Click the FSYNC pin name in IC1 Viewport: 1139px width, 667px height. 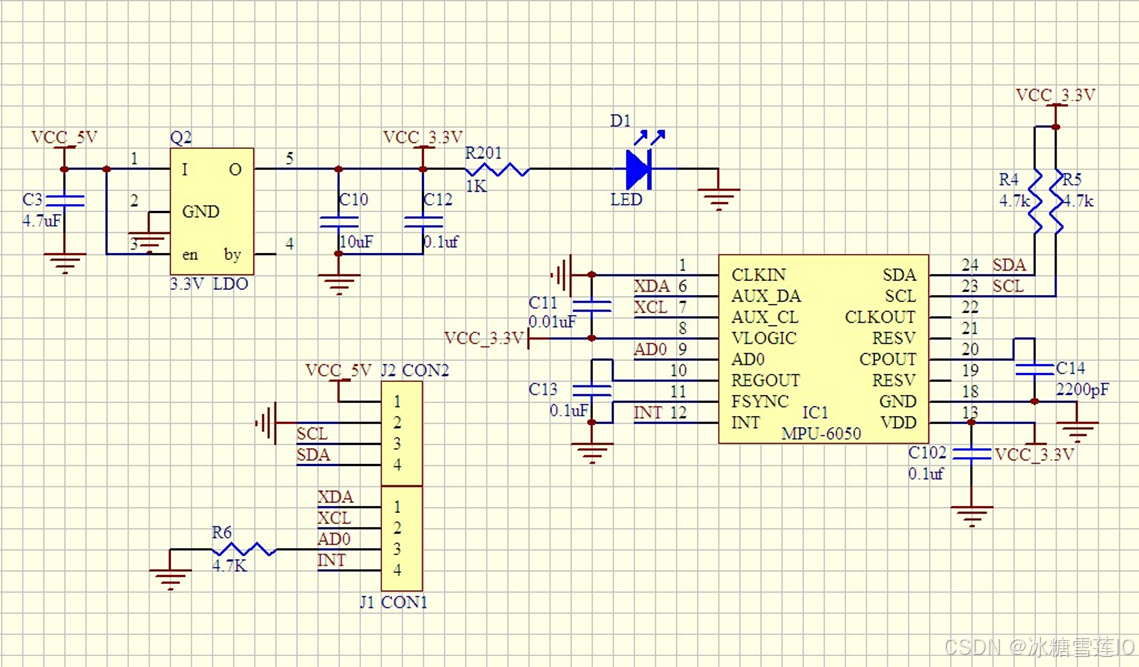pyautogui.click(x=760, y=401)
